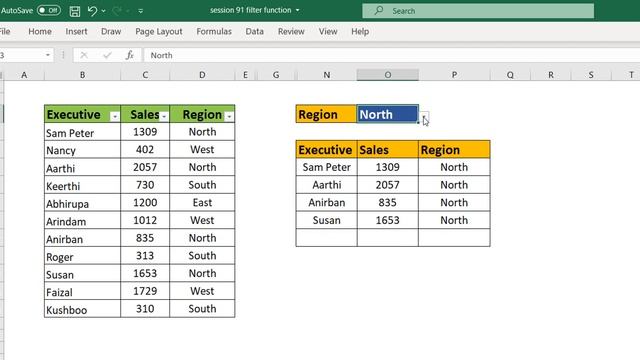
Task: Open the Help tab
Action: (x=360, y=31)
